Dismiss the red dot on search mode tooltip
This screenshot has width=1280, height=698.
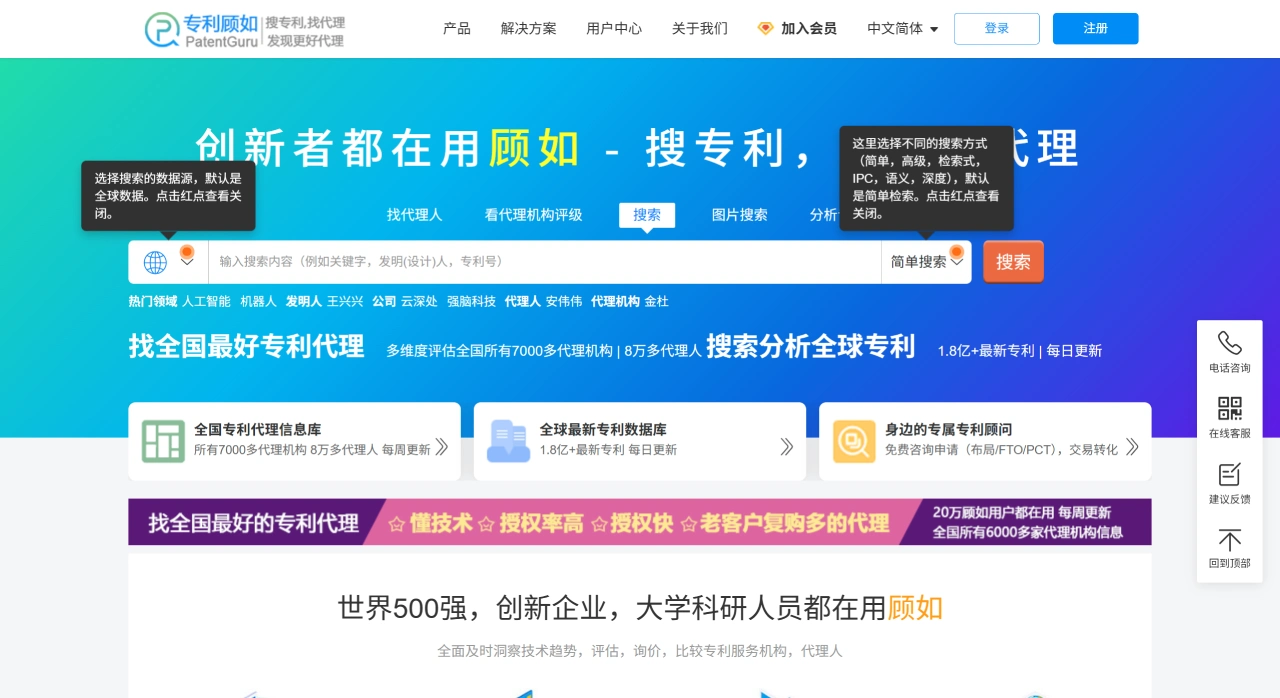pyautogui.click(x=956, y=251)
